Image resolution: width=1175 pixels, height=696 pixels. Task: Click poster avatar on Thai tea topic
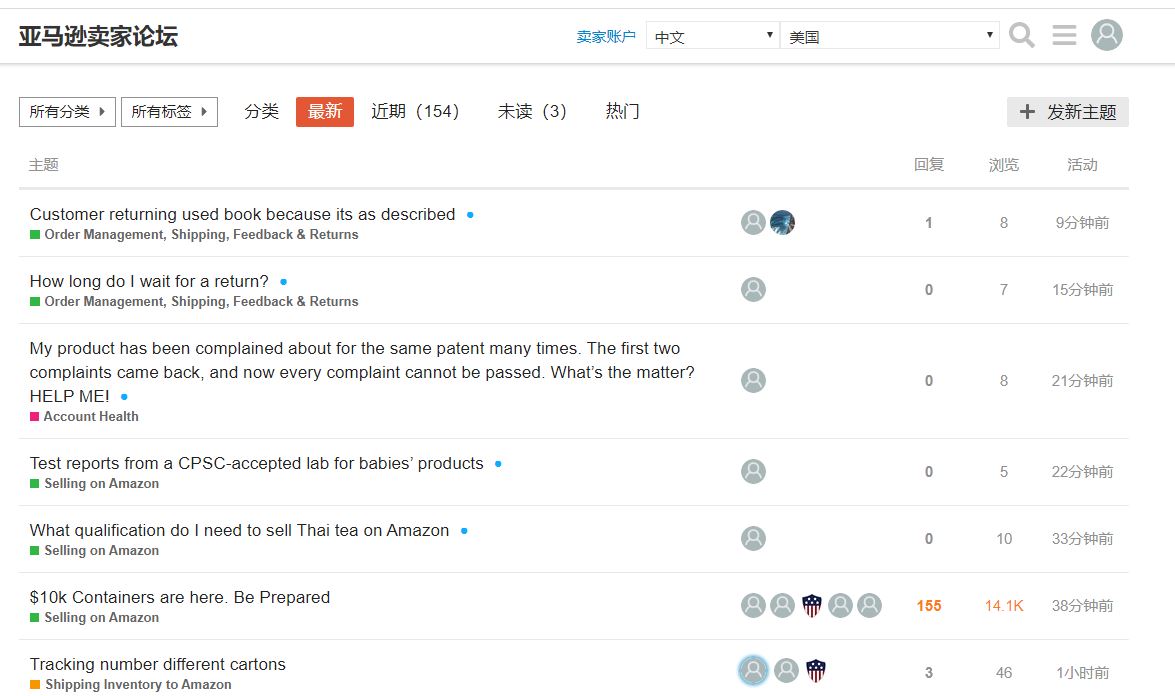[x=753, y=539]
